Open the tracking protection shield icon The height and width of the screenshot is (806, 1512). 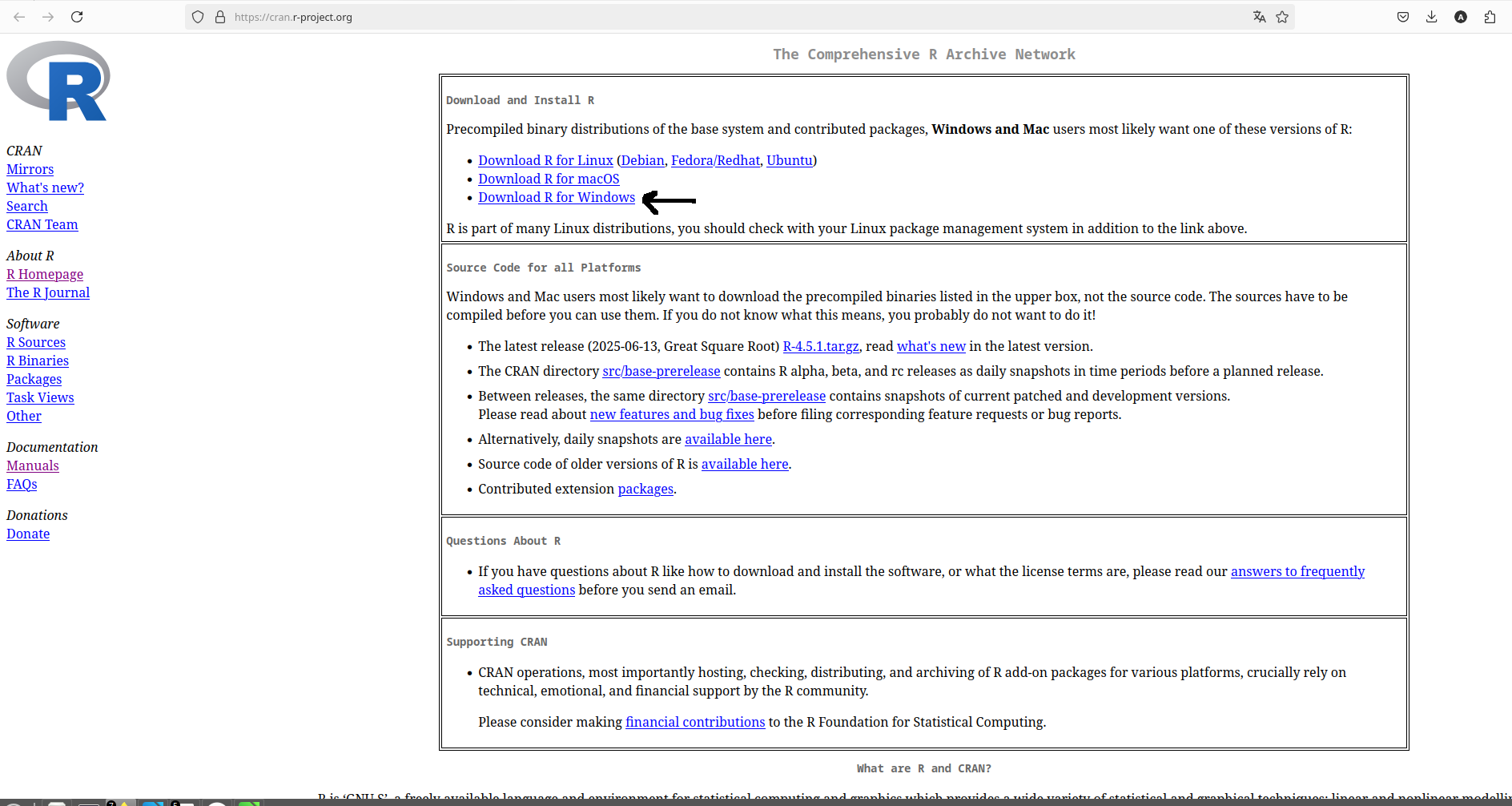point(198,17)
